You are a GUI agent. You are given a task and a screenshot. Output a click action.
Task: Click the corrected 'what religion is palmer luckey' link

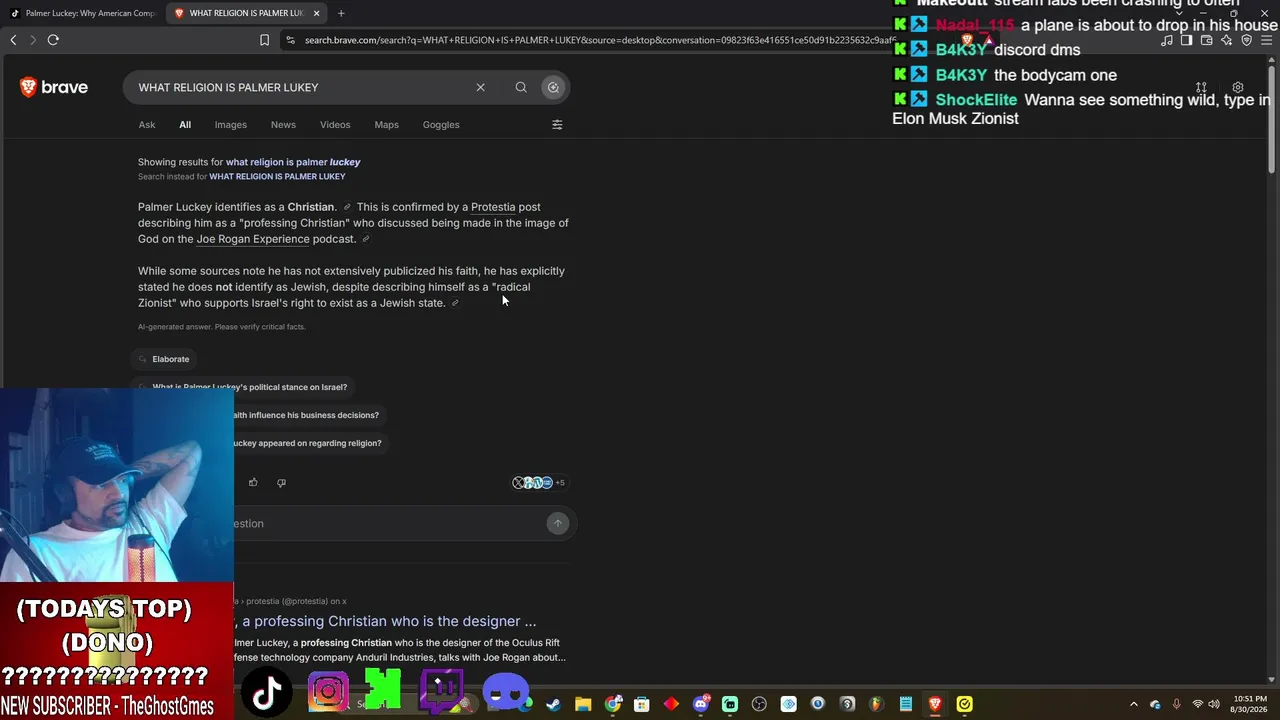(293, 162)
